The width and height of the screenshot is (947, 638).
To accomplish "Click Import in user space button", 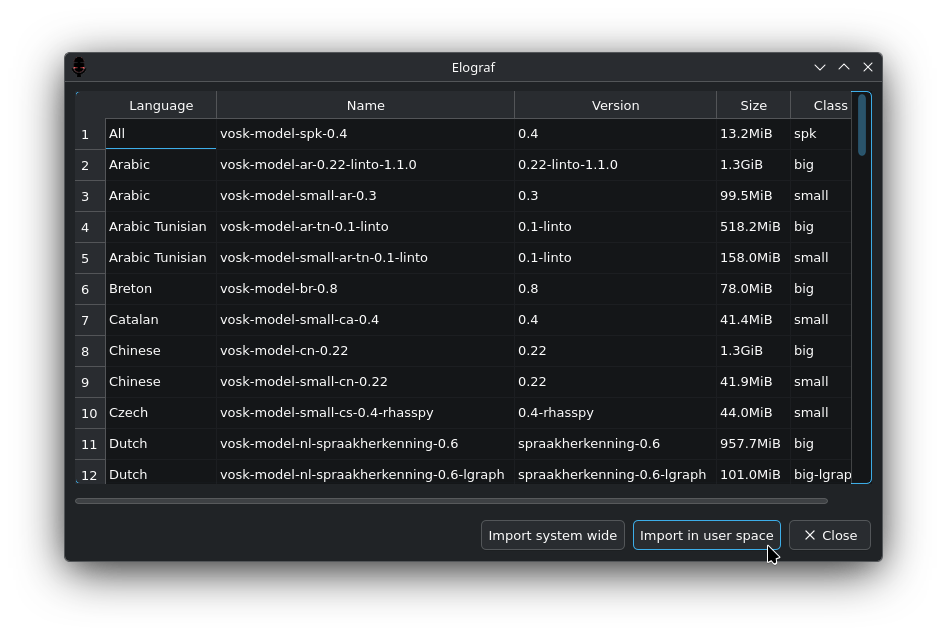I will (707, 535).
